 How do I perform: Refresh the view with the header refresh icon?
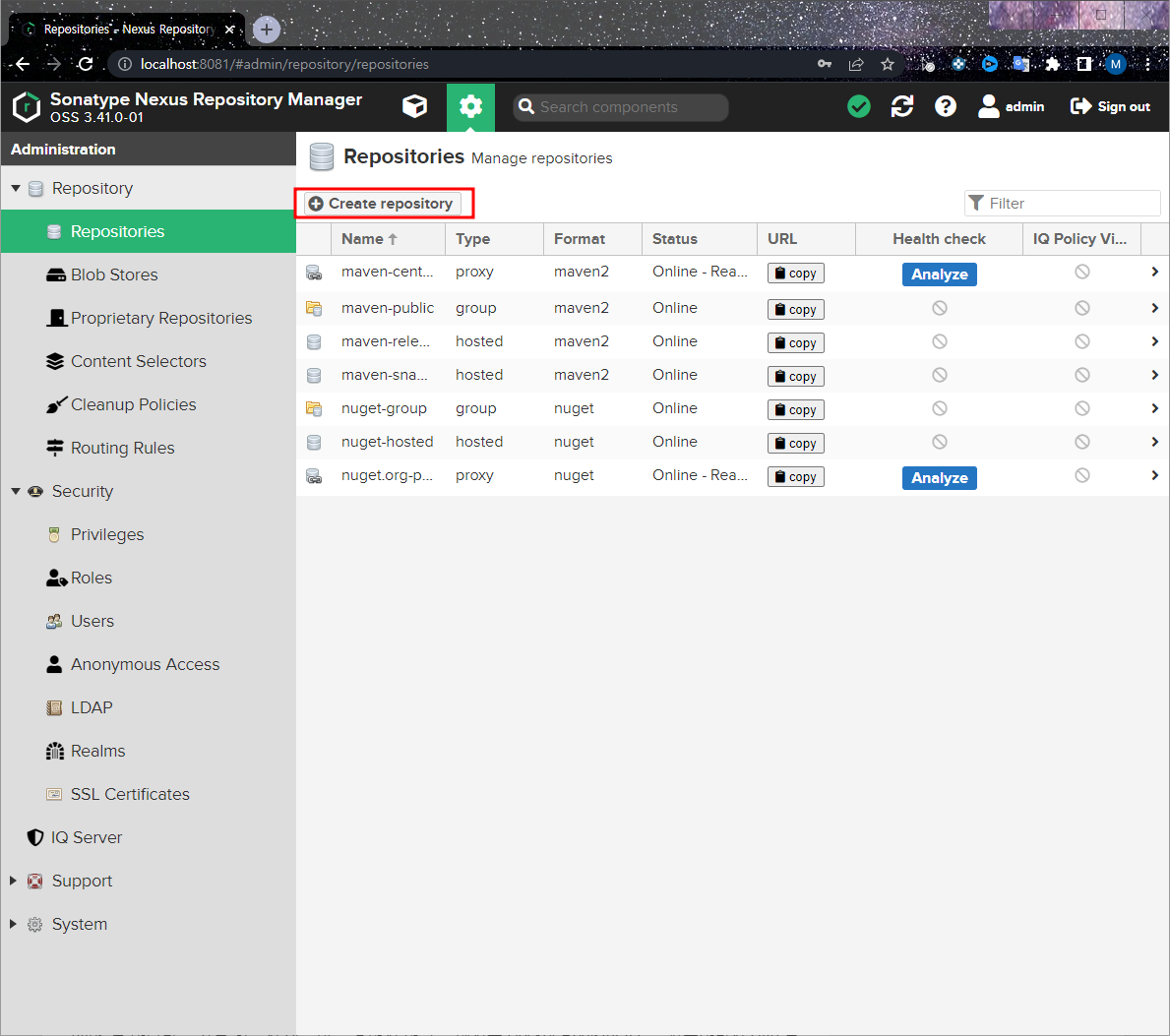tap(902, 106)
